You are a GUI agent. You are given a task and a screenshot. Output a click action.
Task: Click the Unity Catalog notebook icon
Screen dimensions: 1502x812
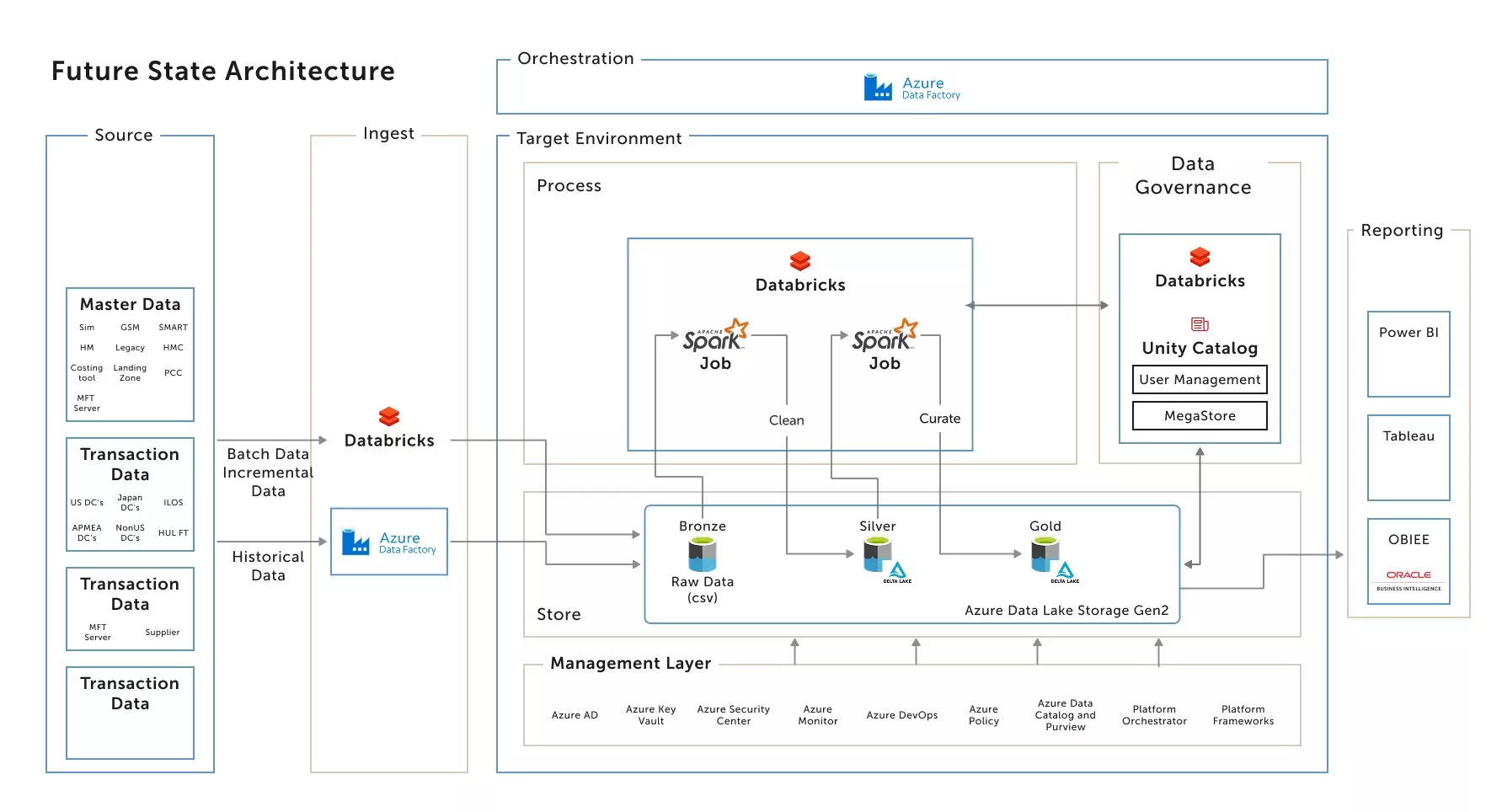(1199, 323)
